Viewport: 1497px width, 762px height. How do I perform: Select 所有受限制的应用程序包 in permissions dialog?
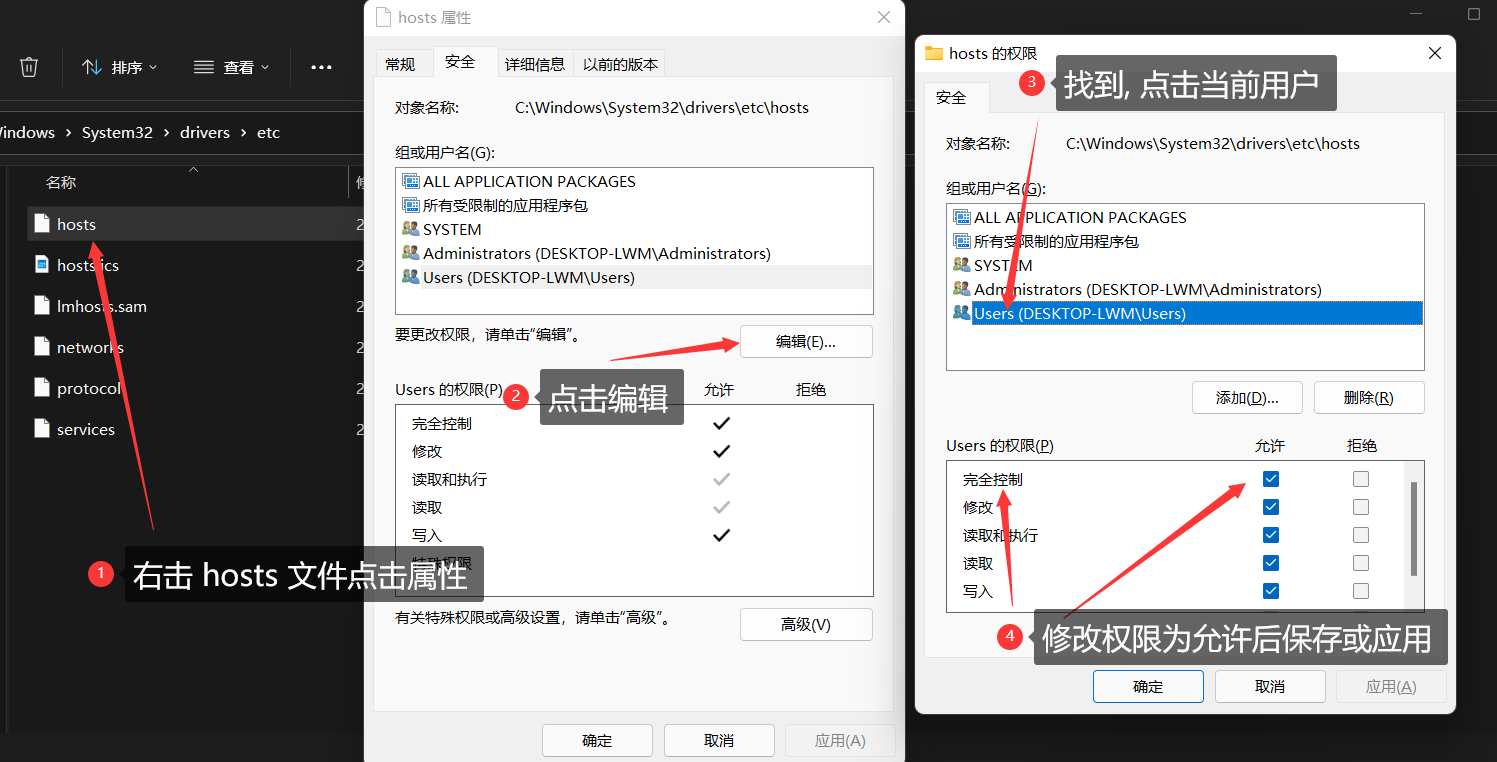[1185, 241]
